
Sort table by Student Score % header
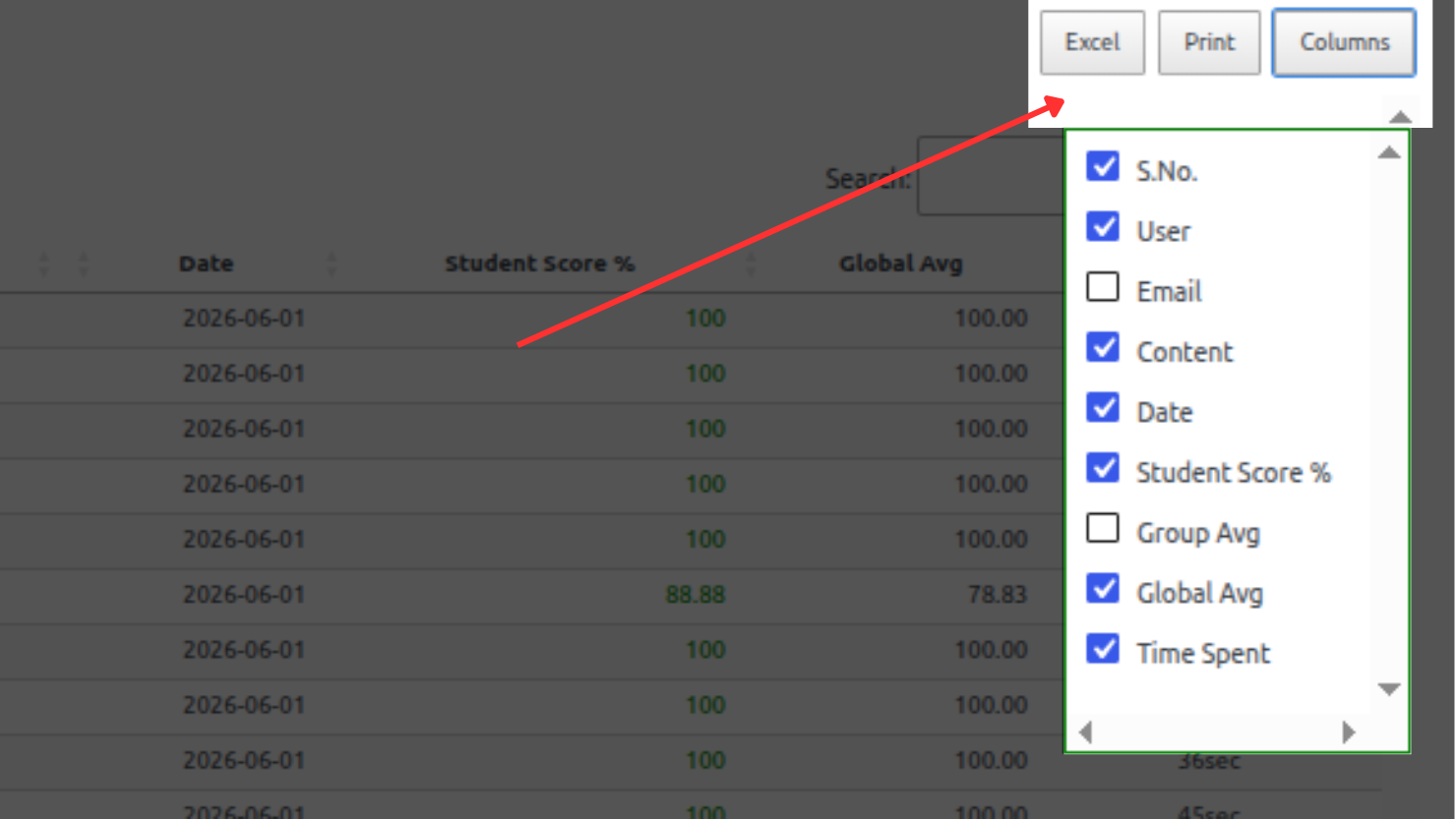pyautogui.click(x=540, y=263)
